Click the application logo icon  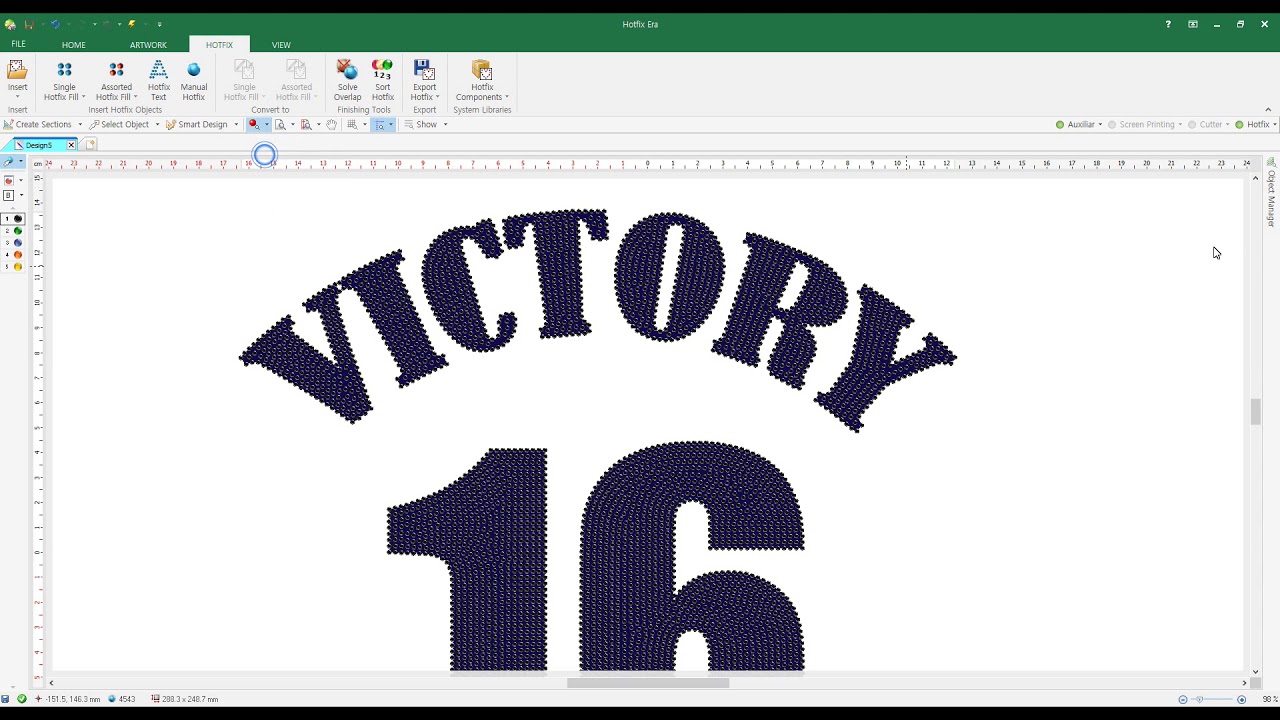[x=10, y=24]
